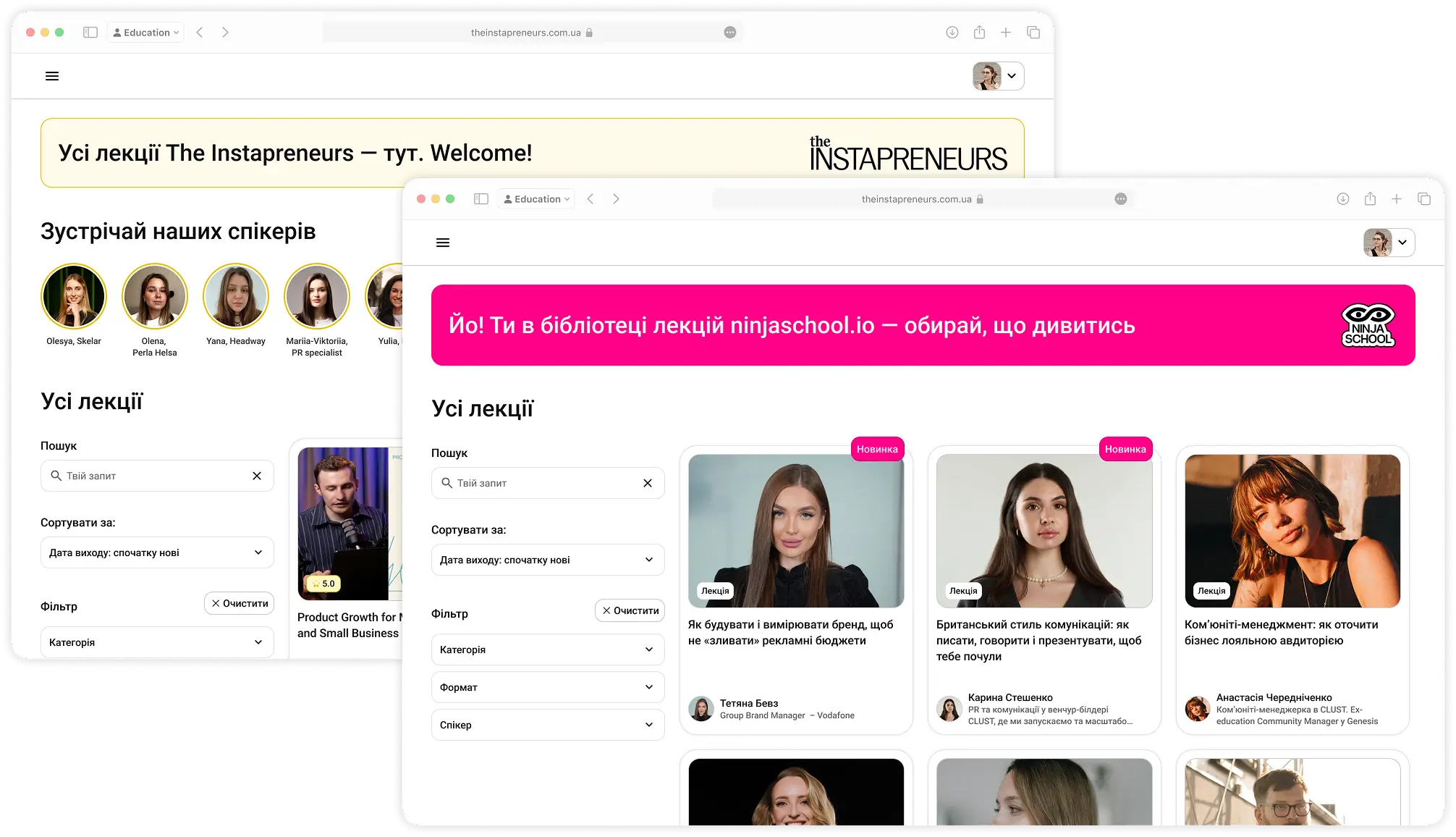Open Education profile menu in front browser
This screenshot has height=837, width=1456.
click(536, 199)
